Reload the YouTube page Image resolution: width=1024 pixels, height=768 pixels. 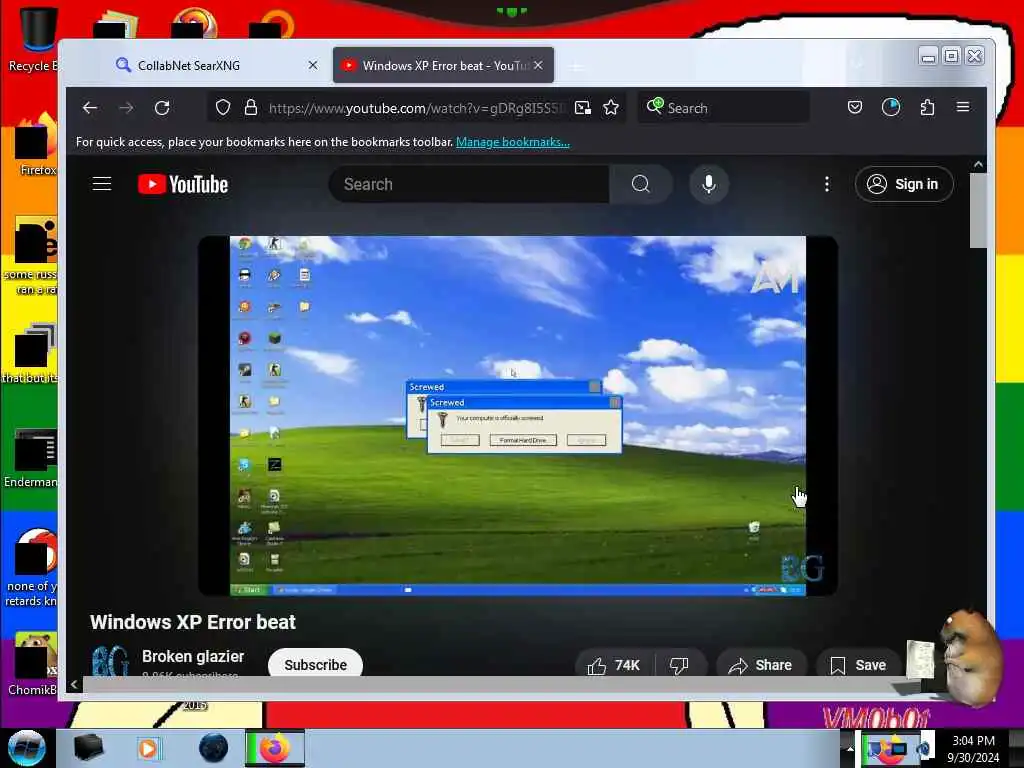pos(162,108)
